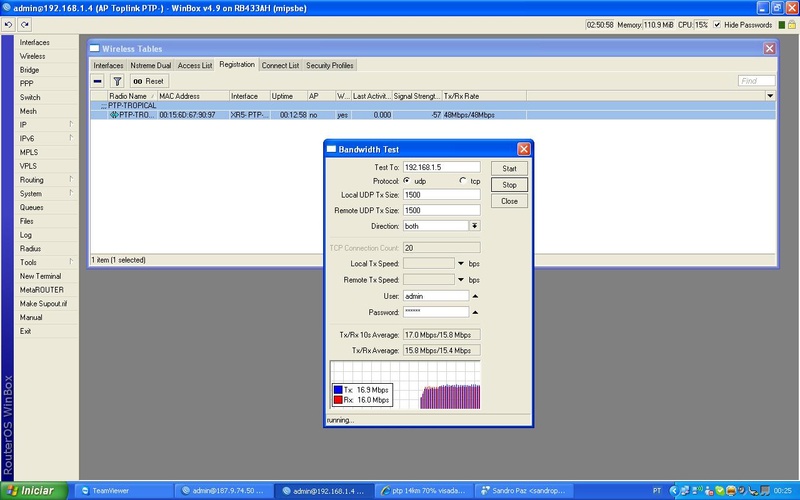The width and height of the screenshot is (800, 500).
Task: Click the 00:15:6D:67:90:97 MAC address cell
Action: click(x=187, y=115)
